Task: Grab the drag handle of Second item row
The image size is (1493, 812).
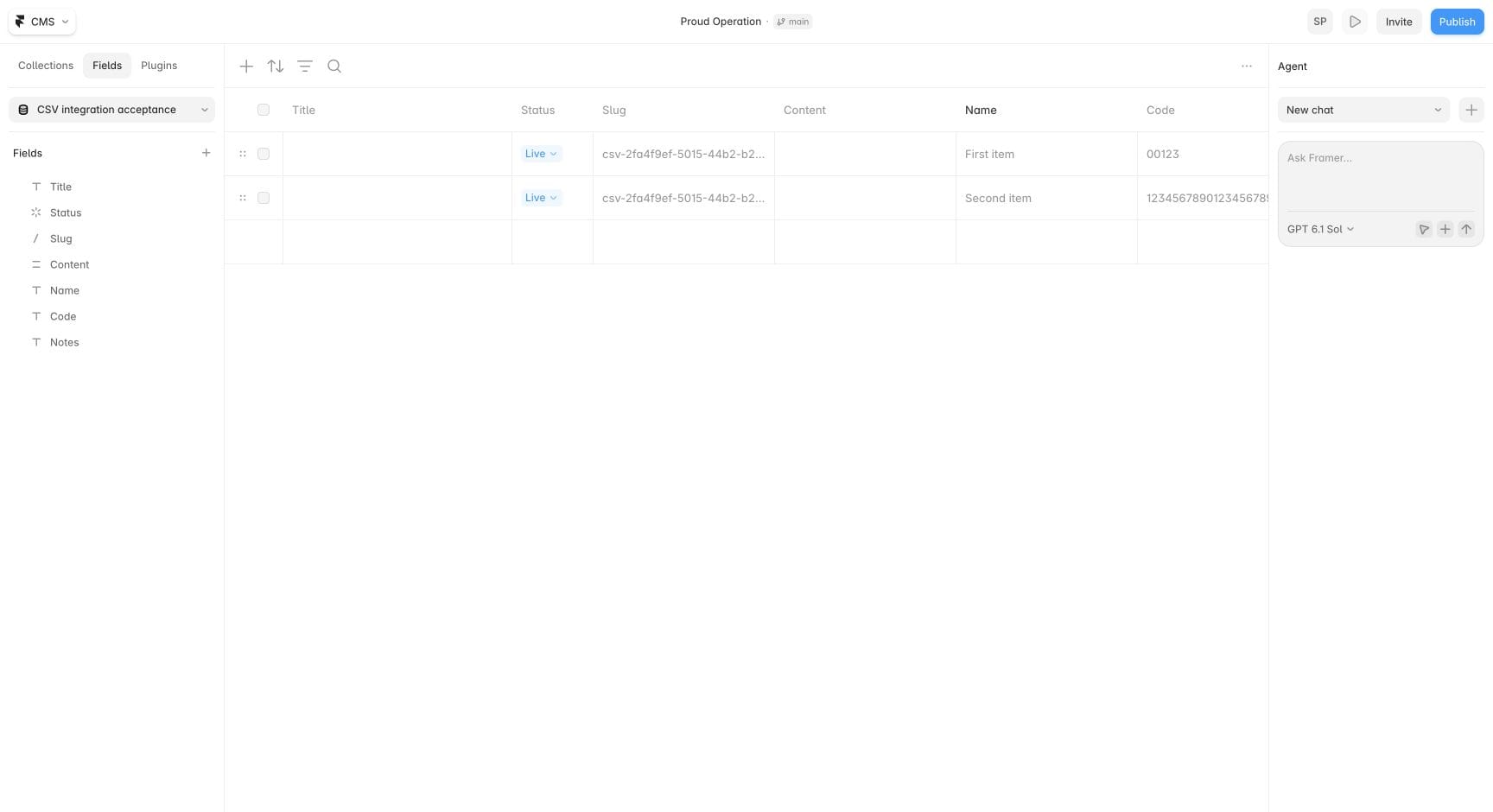Action: (x=243, y=198)
